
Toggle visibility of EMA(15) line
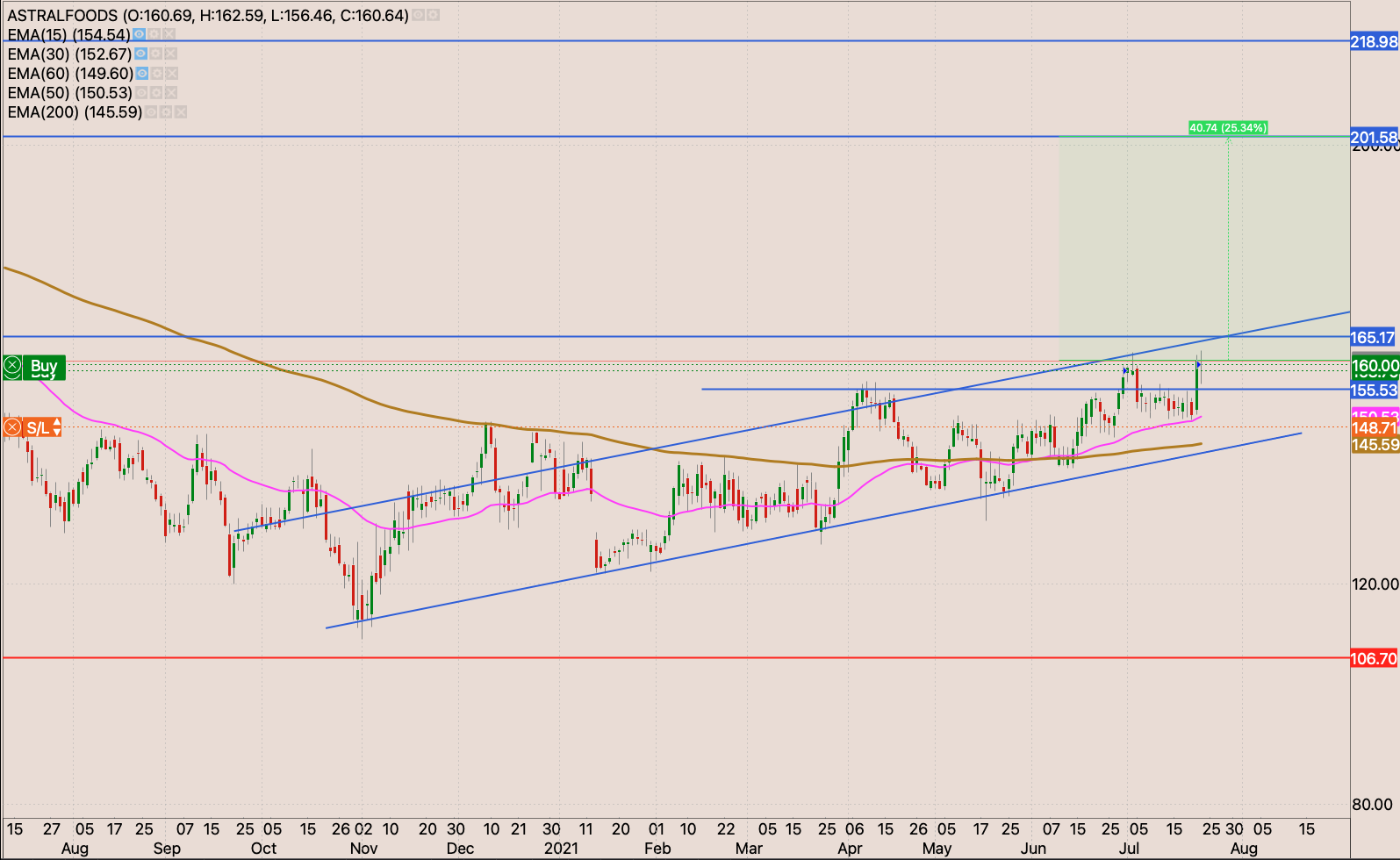(x=140, y=35)
